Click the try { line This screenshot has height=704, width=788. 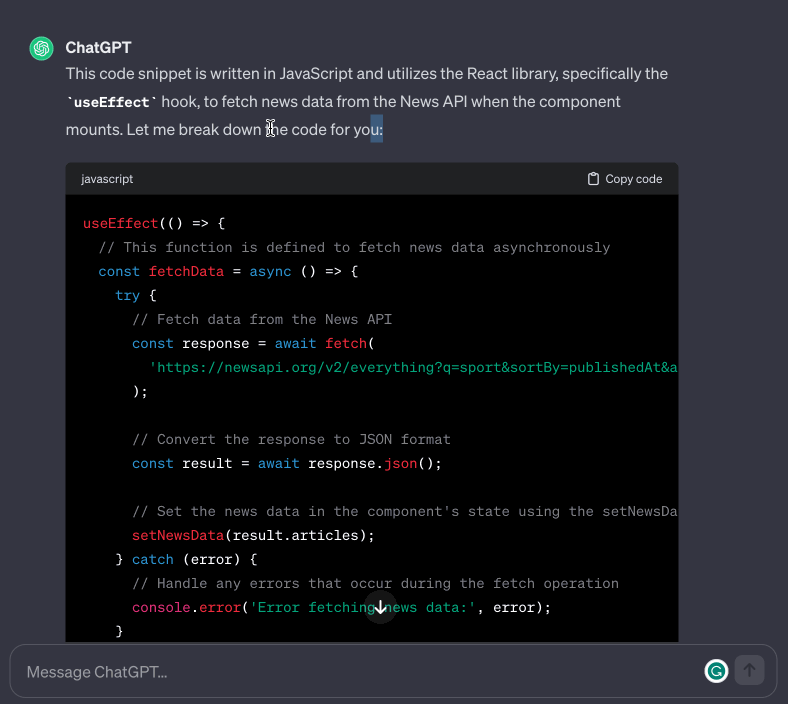[x=136, y=295]
